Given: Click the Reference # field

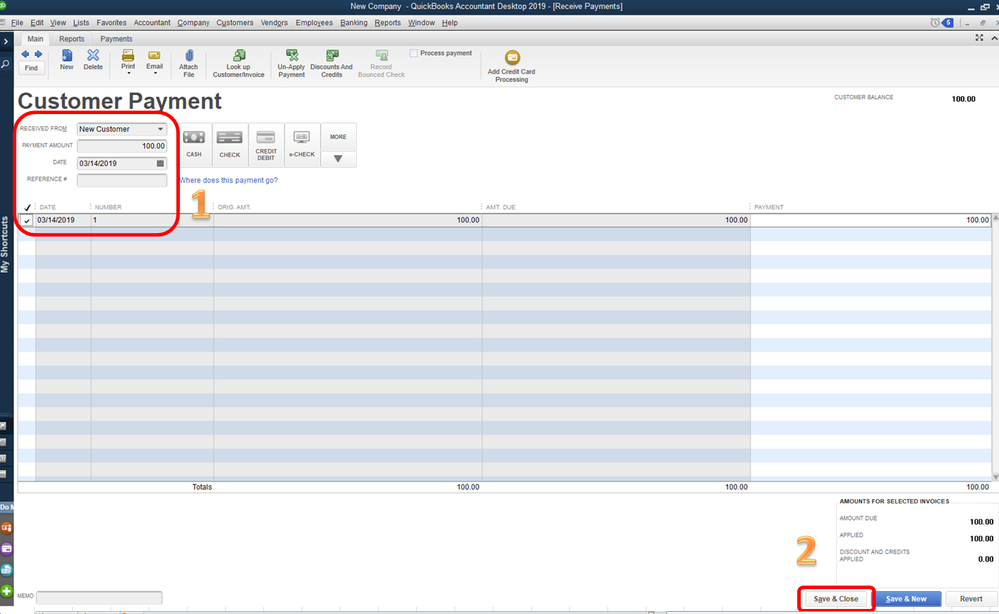Looking at the screenshot, I should (x=122, y=180).
